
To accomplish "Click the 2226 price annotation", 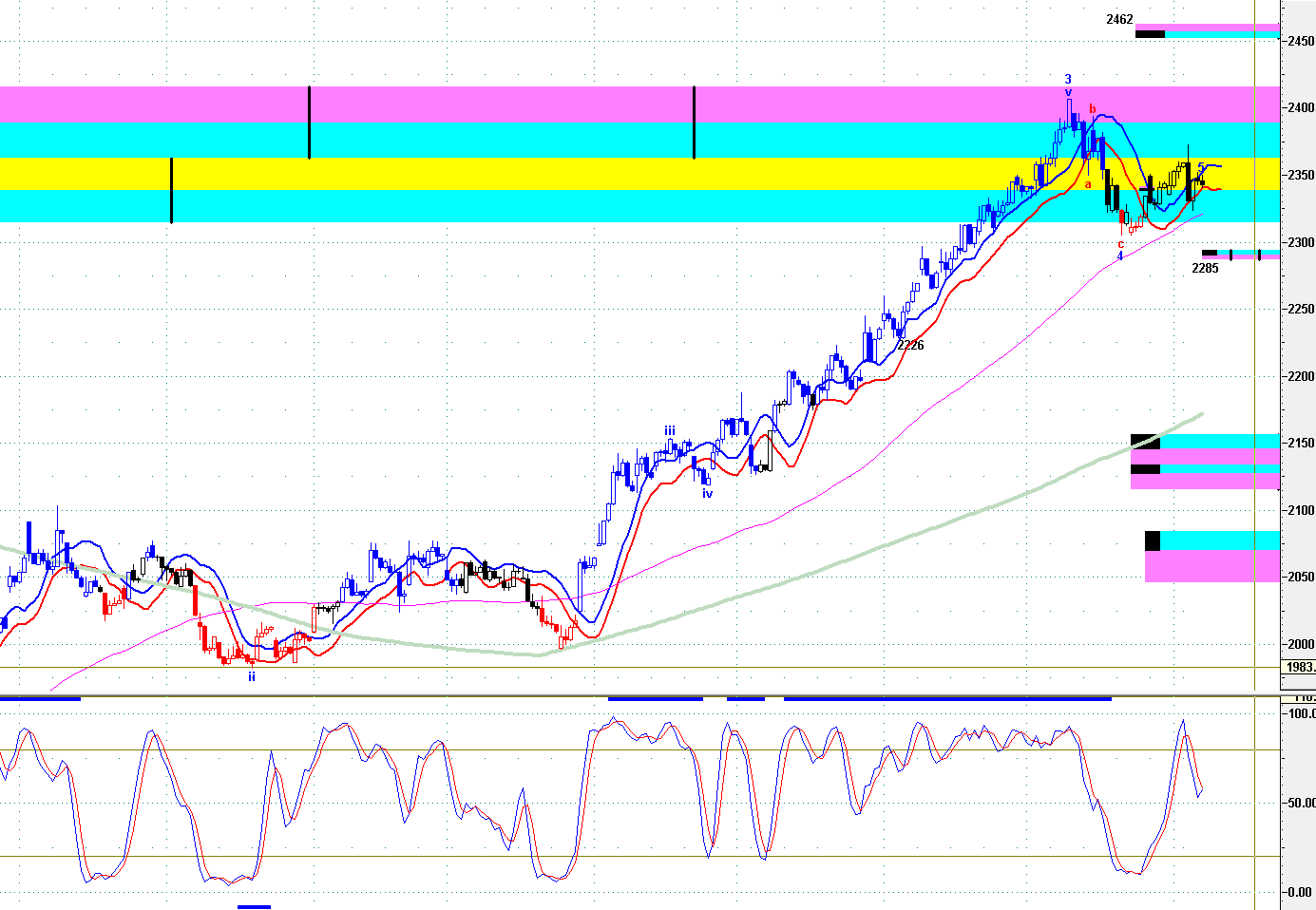I will pos(910,345).
